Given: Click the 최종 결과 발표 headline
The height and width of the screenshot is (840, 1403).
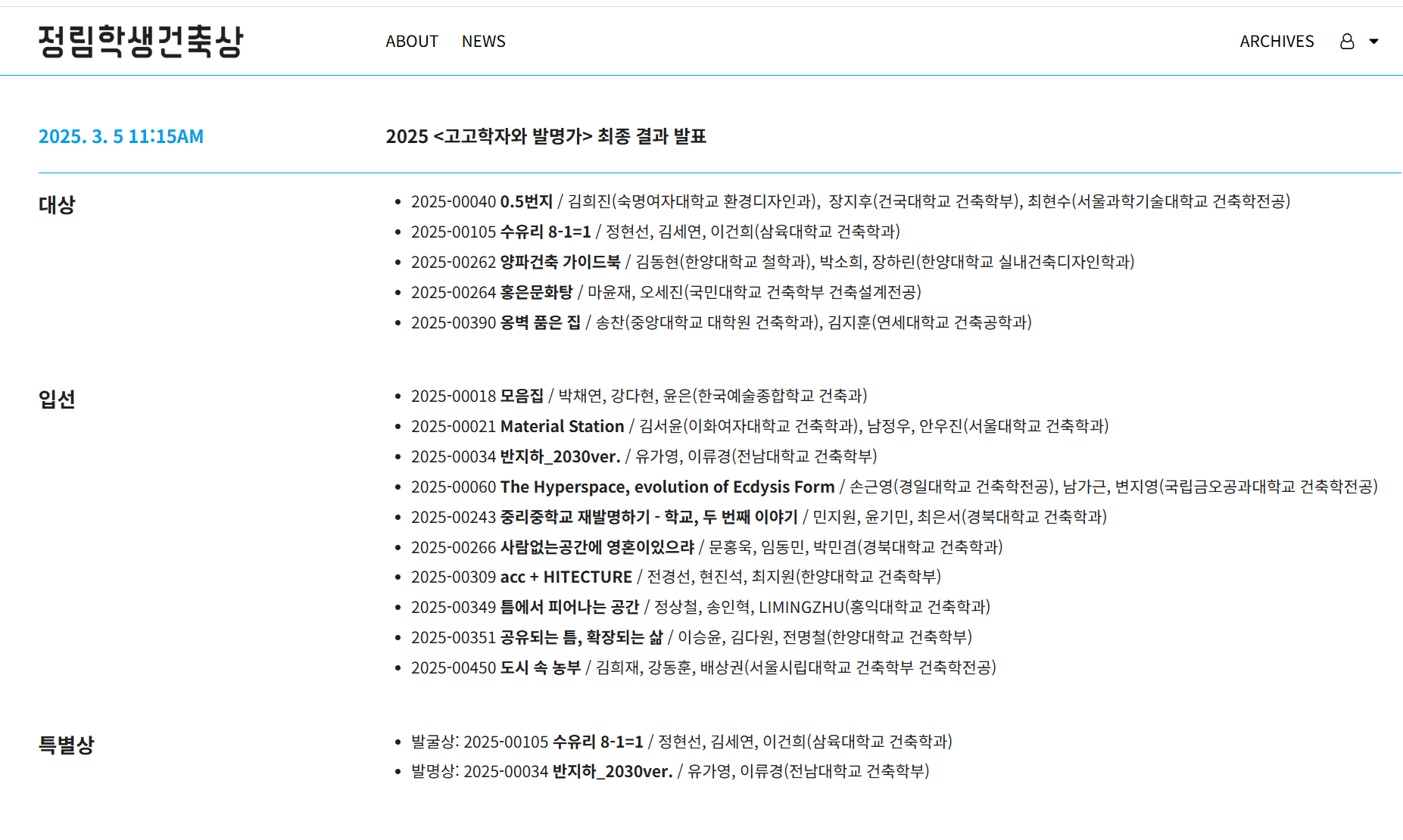Looking at the screenshot, I should point(546,136).
